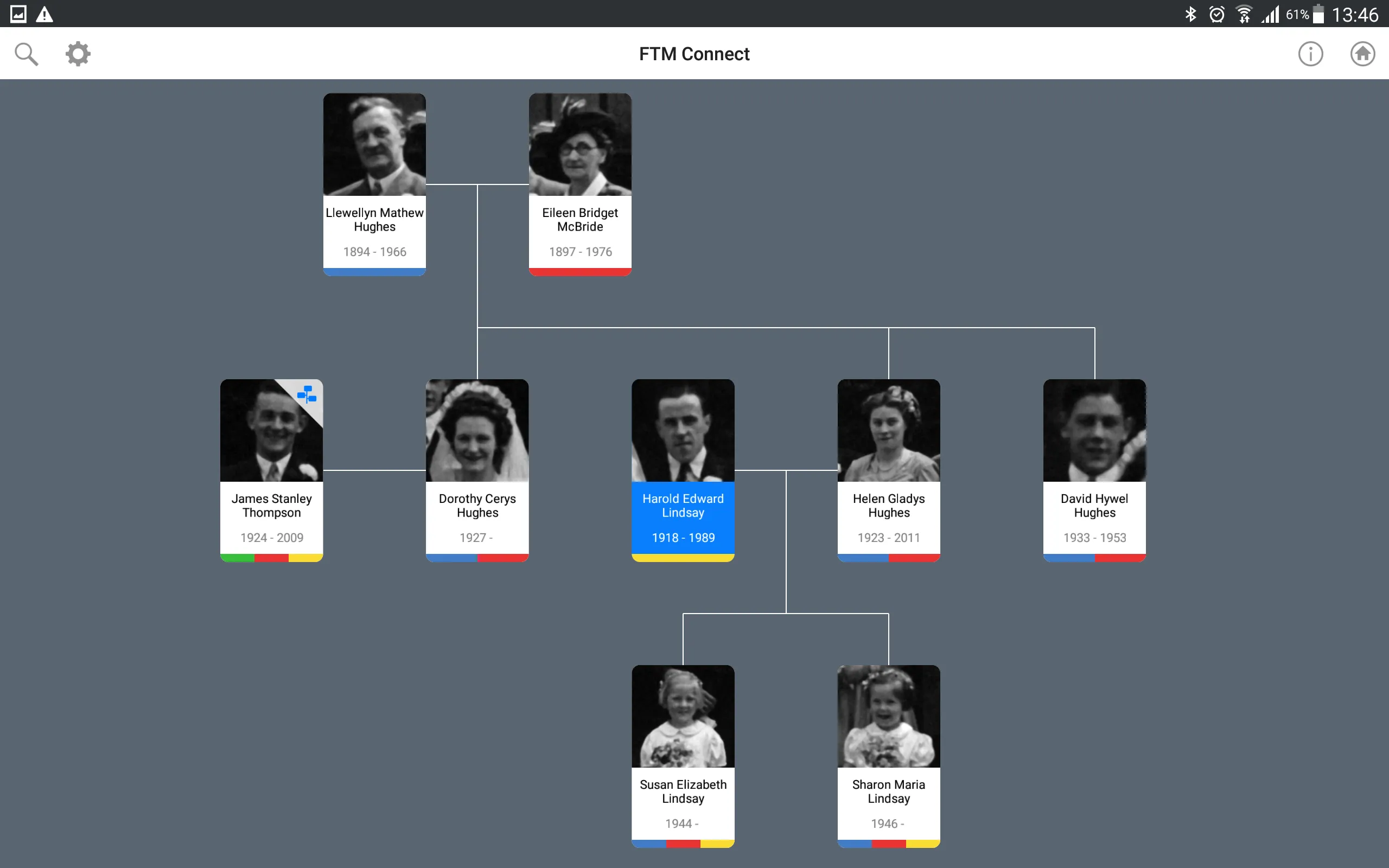Click Sharon Maria Lindsay card
Image resolution: width=1389 pixels, height=868 pixels.
coord(886,756)
